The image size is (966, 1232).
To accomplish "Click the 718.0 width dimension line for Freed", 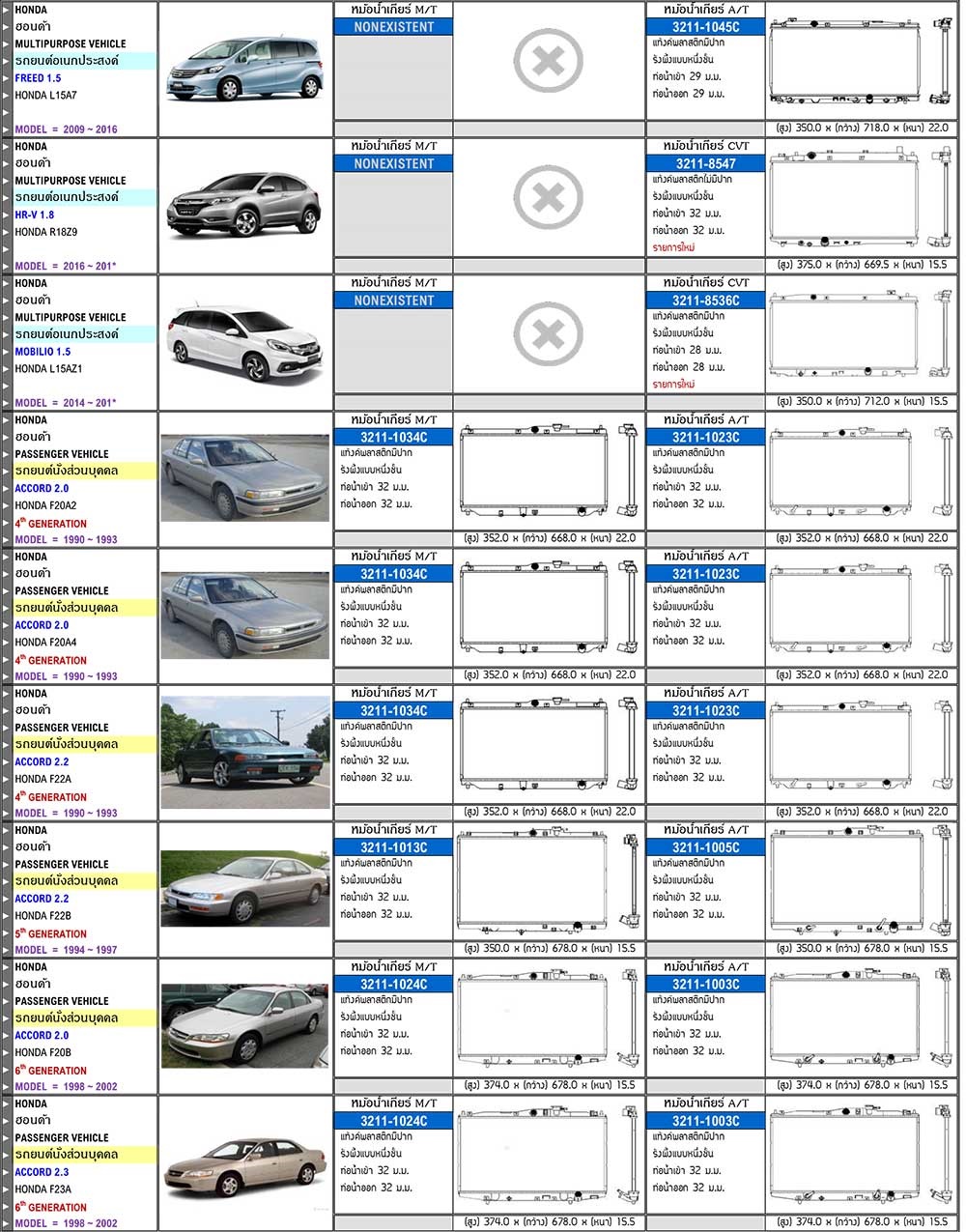I will pos(863,128).
